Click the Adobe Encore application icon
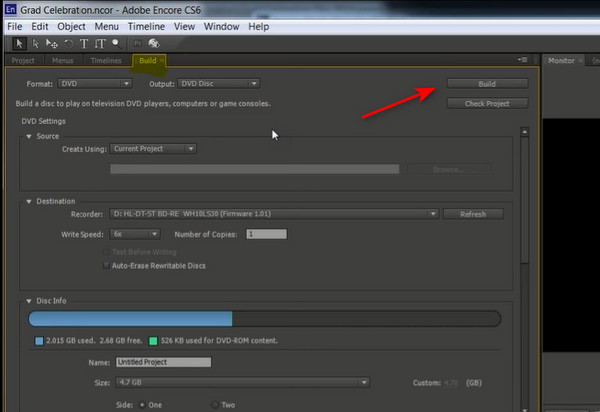Viewport: 600px width, 412px height. tap(10, 9)
